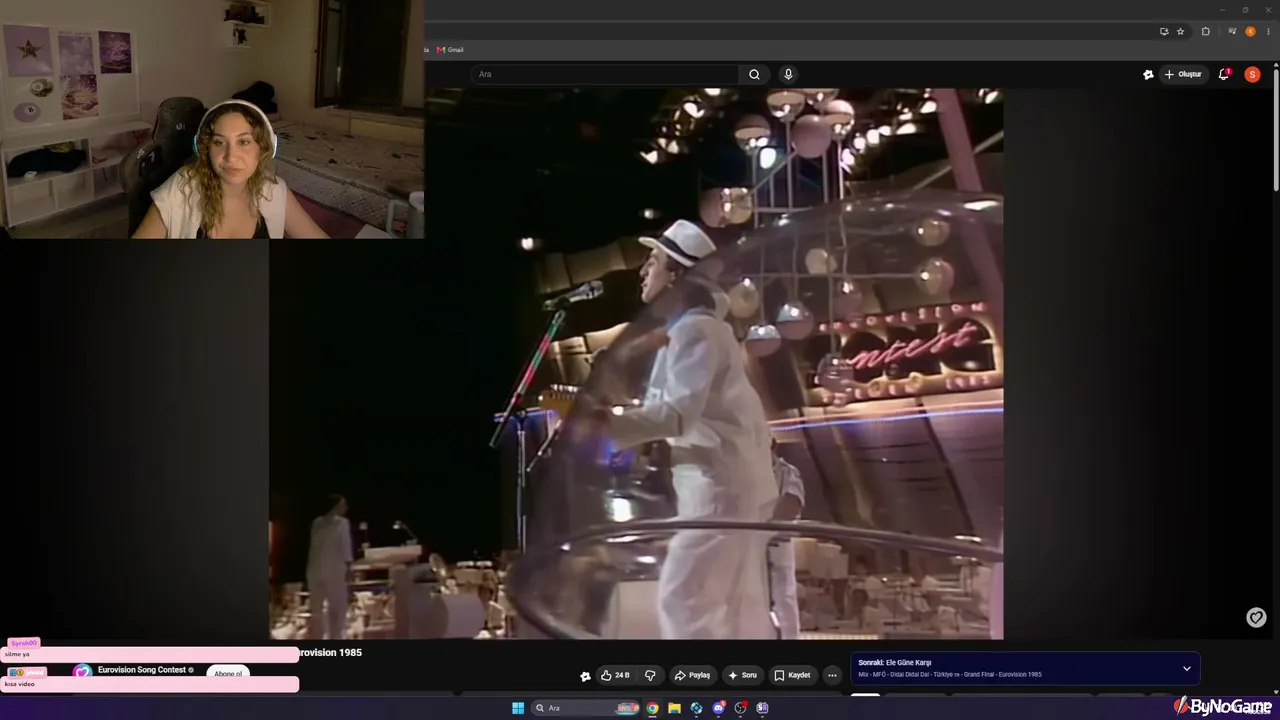Focus the YouTube Ara search field
The width and height of the screenshot is (1280, 720).
[606, 74]
